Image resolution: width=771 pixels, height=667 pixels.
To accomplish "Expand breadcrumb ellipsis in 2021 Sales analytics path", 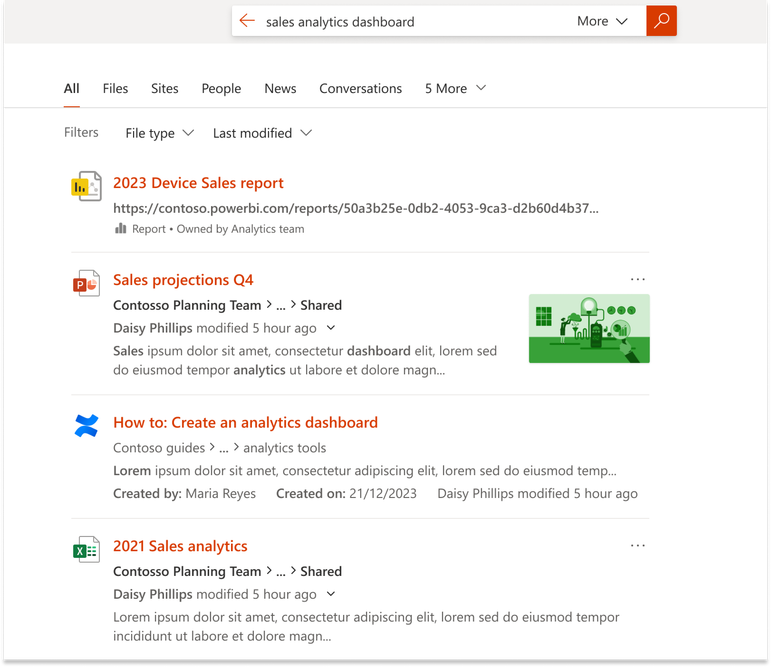I will pos(281,572).
